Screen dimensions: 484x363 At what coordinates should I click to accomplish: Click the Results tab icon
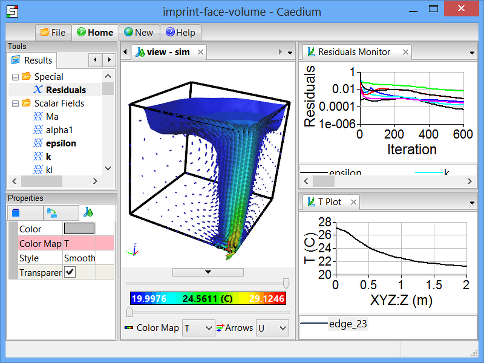15,60
